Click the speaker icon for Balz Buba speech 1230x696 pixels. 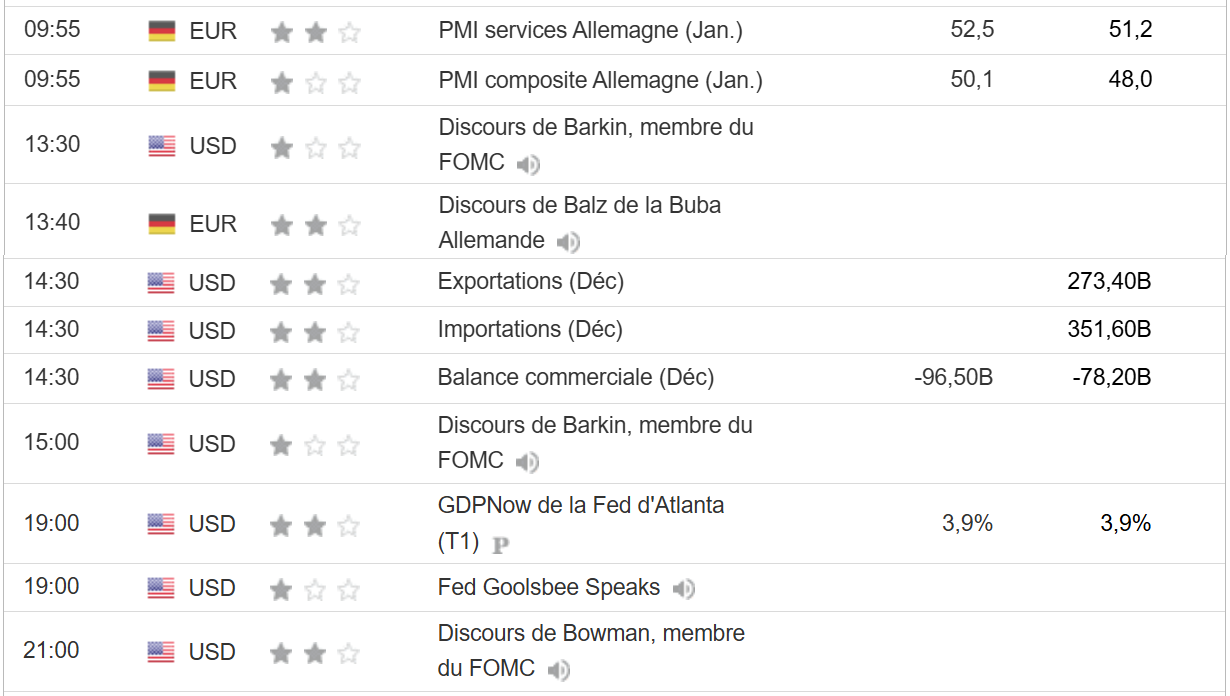click(568, 241)
